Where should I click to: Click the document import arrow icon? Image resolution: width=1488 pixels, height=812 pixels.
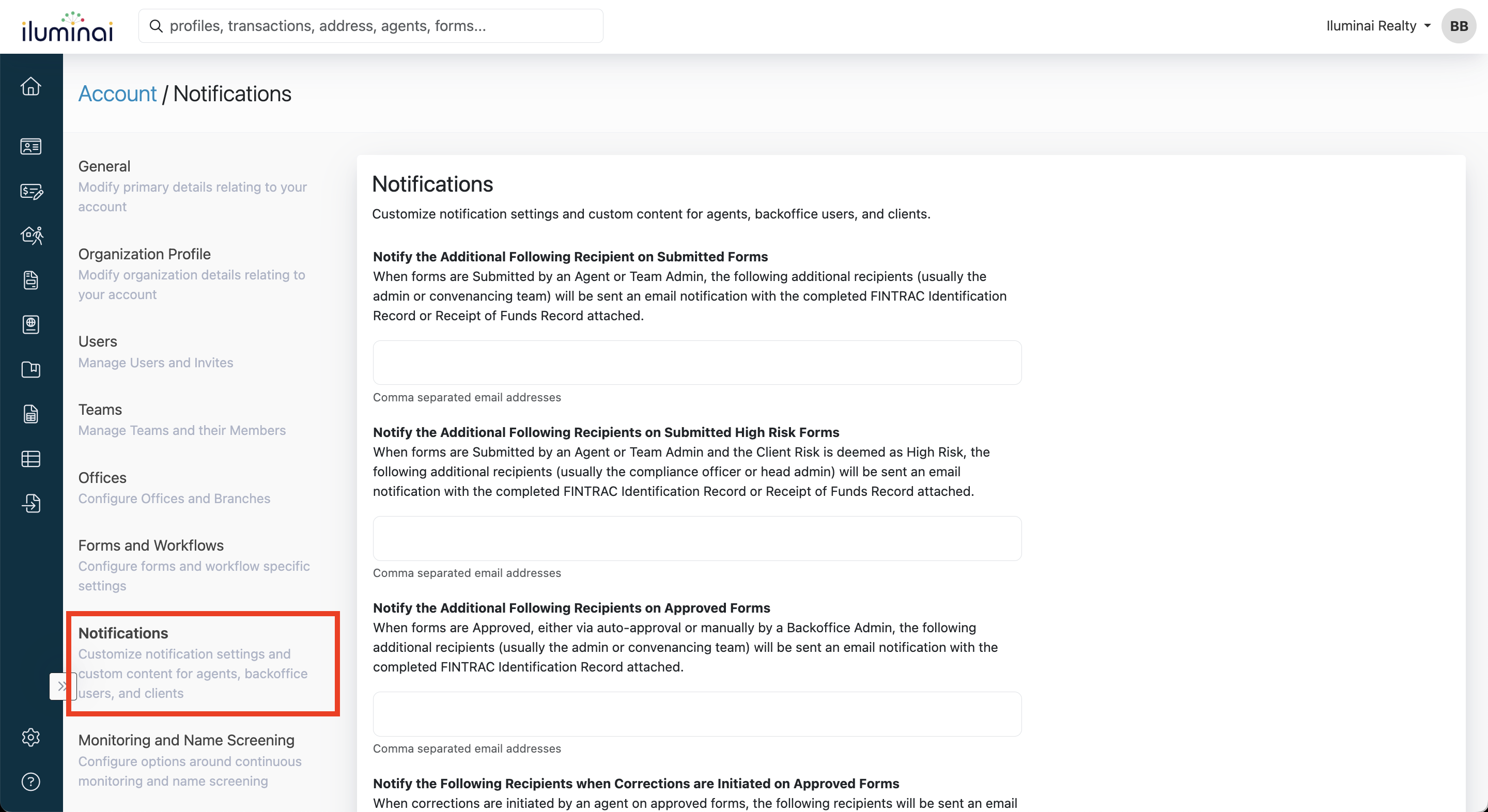pos(30,504)
